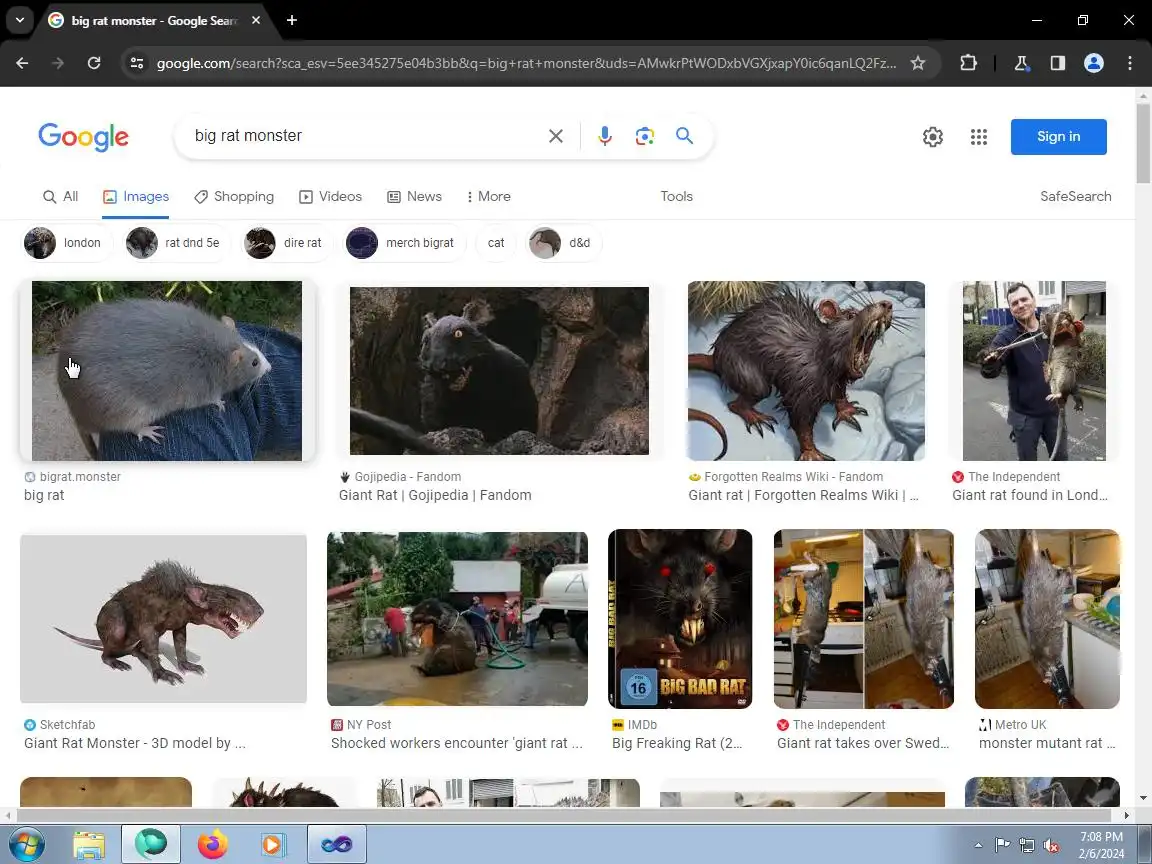Open the tab search dropdown arrow

(20, 20)
